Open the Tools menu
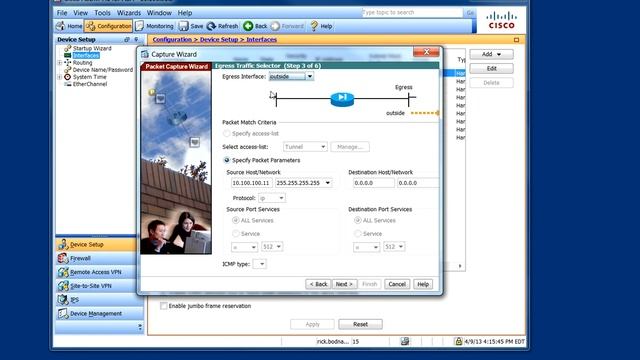 coord(102,13)
